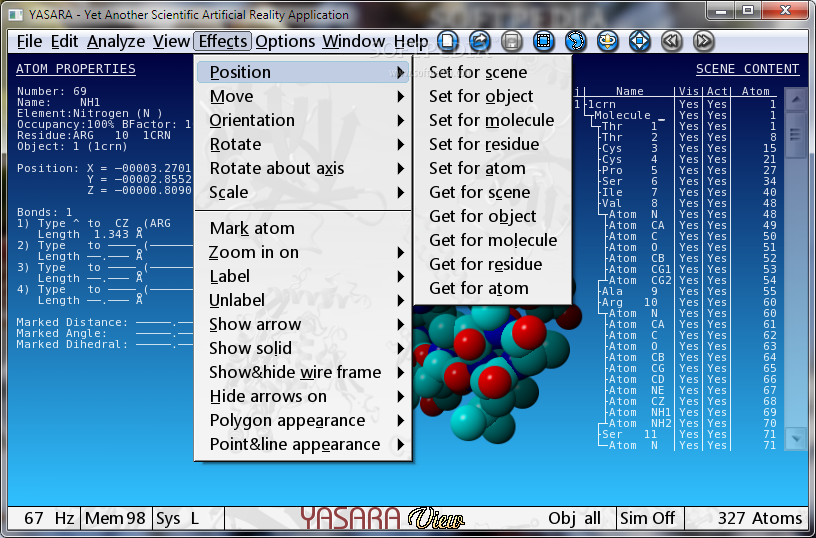
Task: Choose Set for scene
Action: tap(493, 72)
